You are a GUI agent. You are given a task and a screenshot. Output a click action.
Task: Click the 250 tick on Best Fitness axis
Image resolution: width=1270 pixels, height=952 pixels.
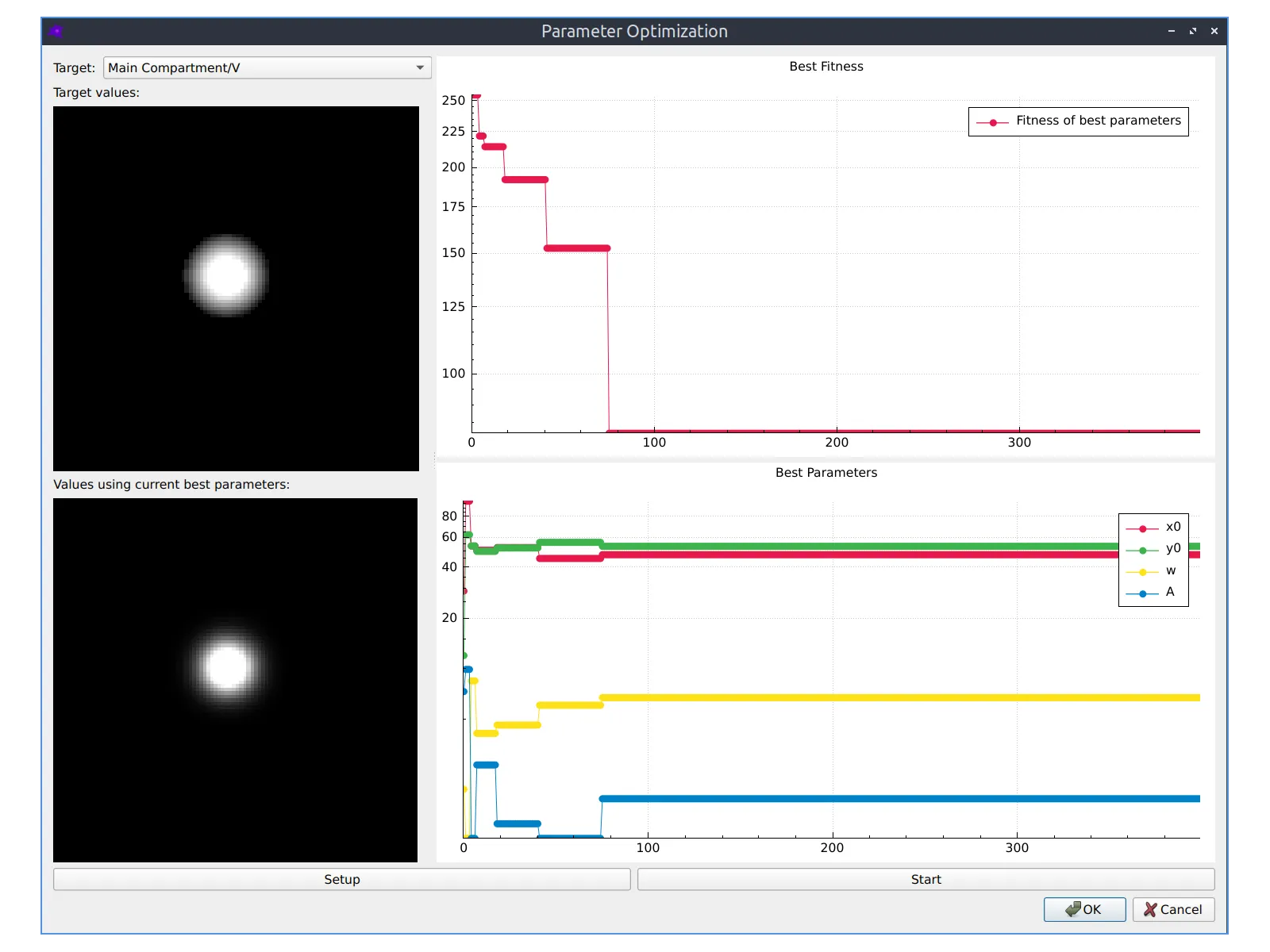453,101
